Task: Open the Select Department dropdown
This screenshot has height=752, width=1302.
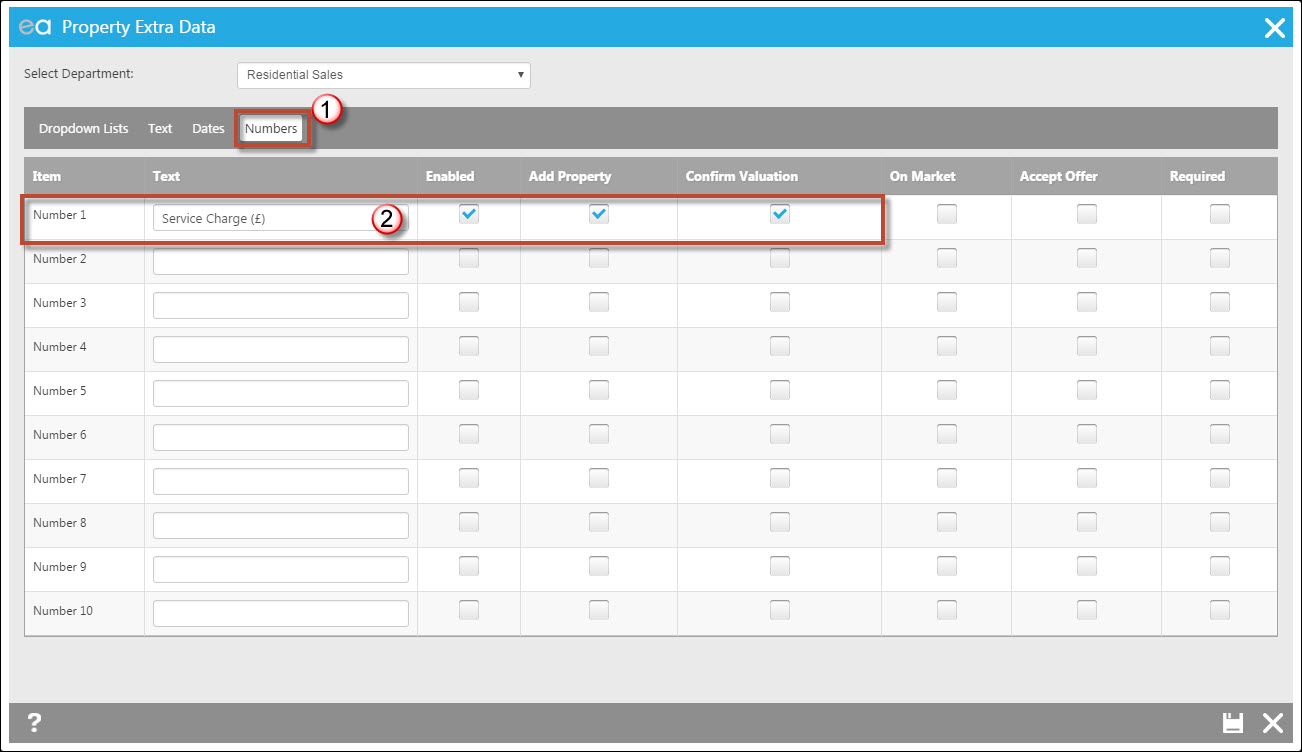Action: click(384, 75)
